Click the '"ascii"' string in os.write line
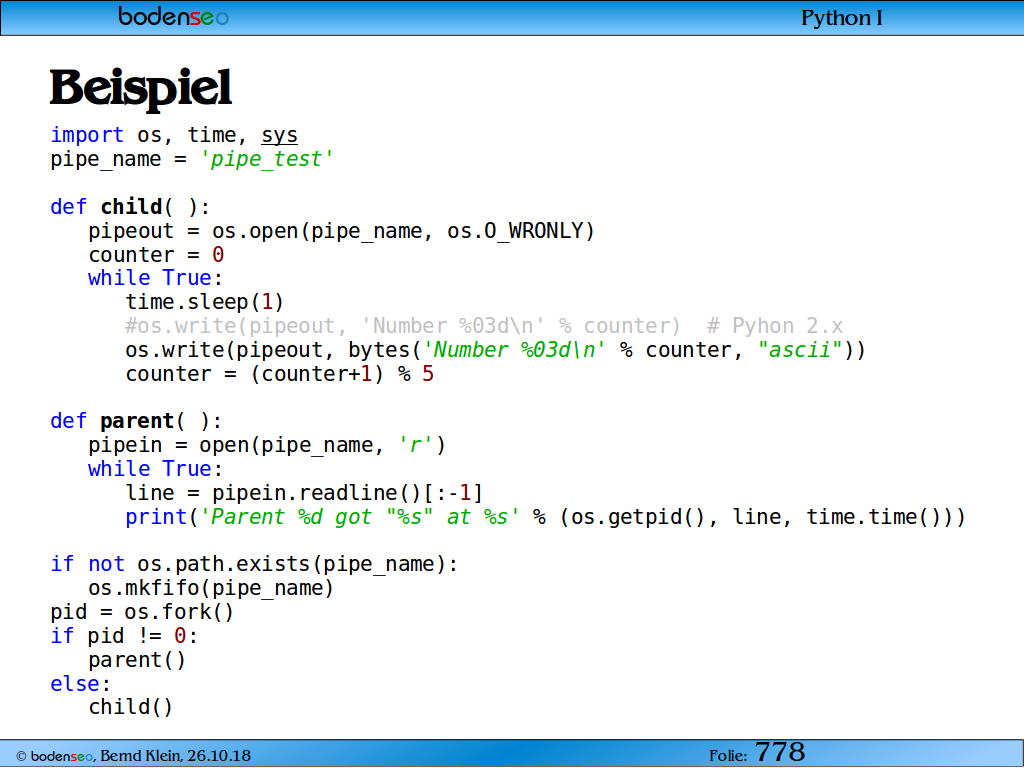 800,350
